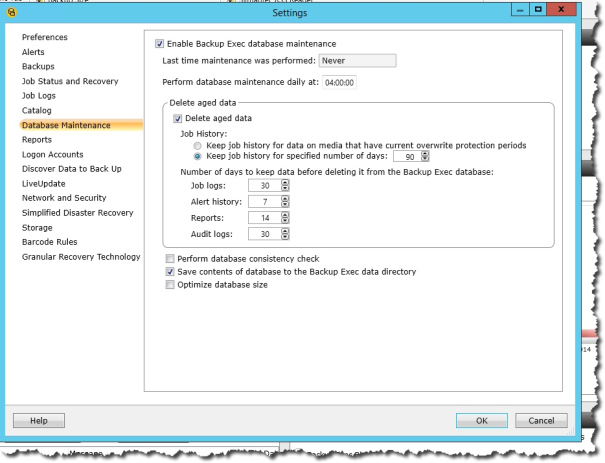Open Network and Security settings
This screenshot has height=463, width=605.
[64, 198]
